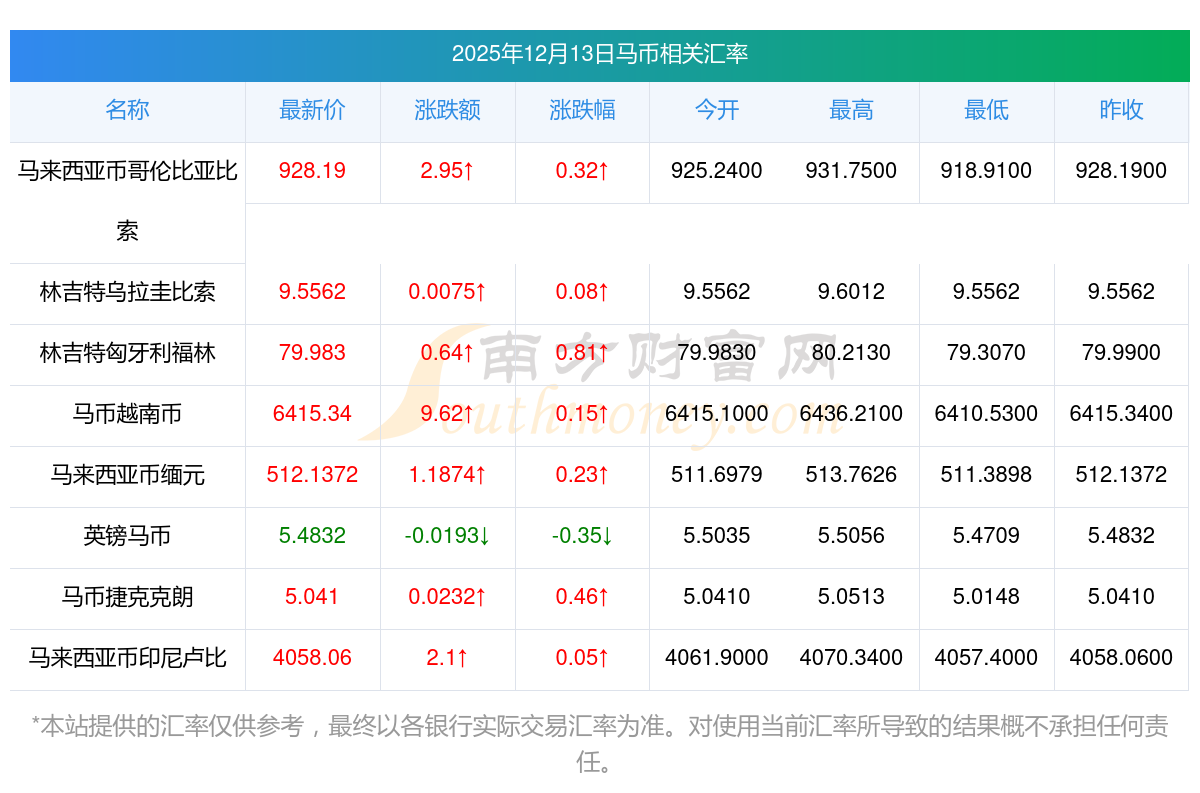
Task: Click change percent 0.05↑
Action: click(582, 658)
